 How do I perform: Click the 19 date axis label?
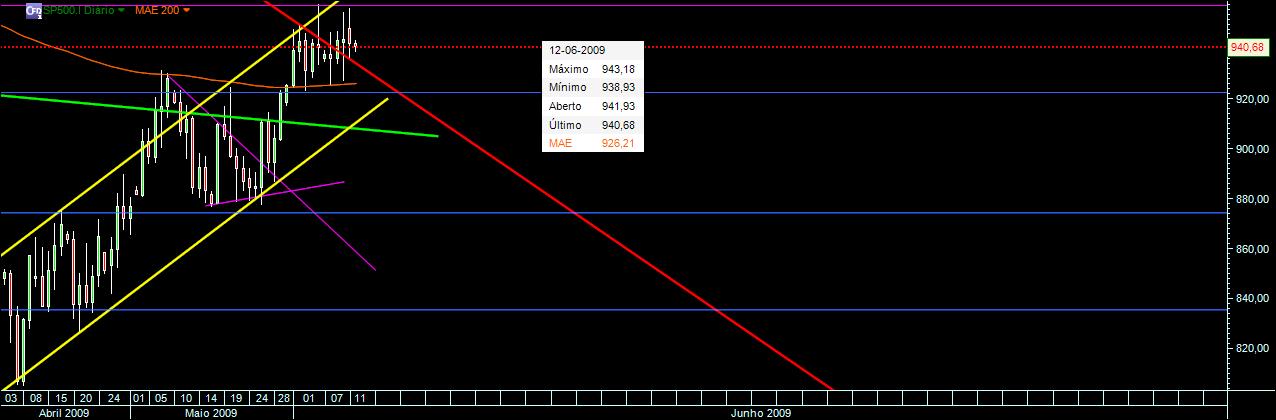(x=238, y=397)
